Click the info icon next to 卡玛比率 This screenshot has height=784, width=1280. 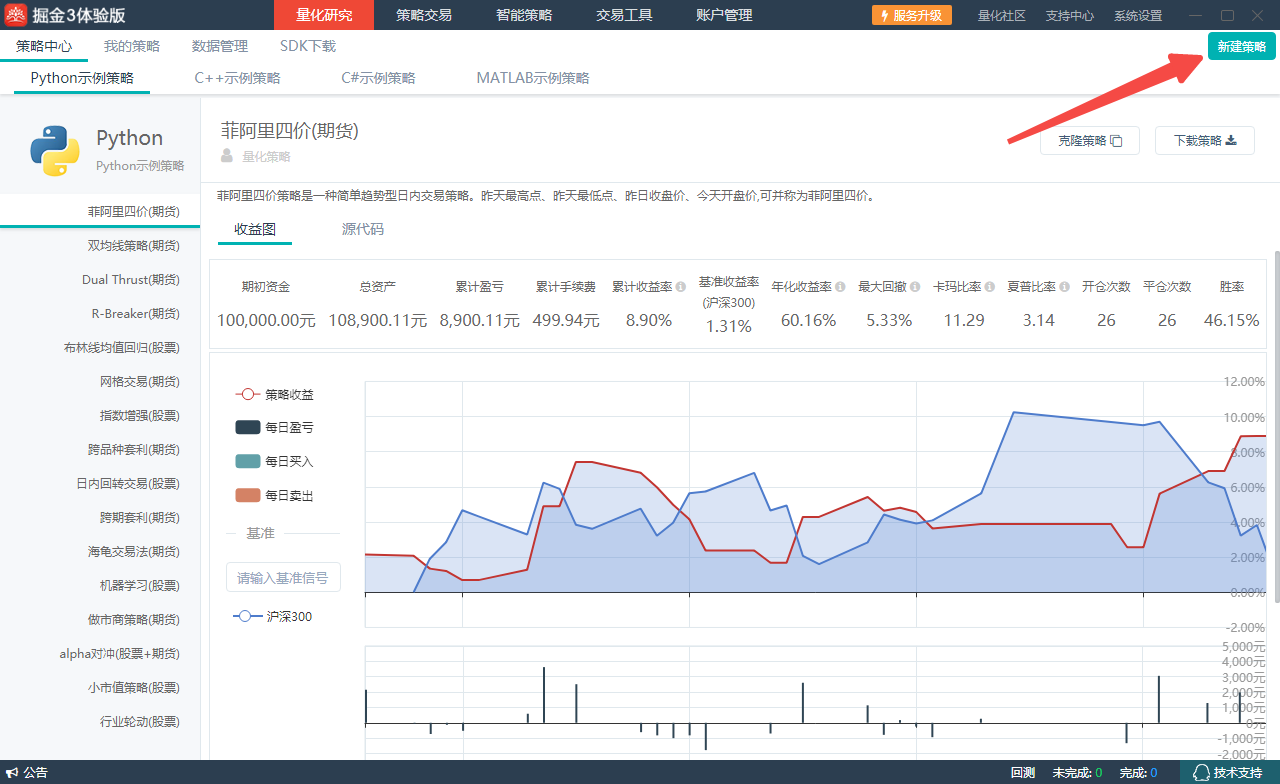[989, 287]
